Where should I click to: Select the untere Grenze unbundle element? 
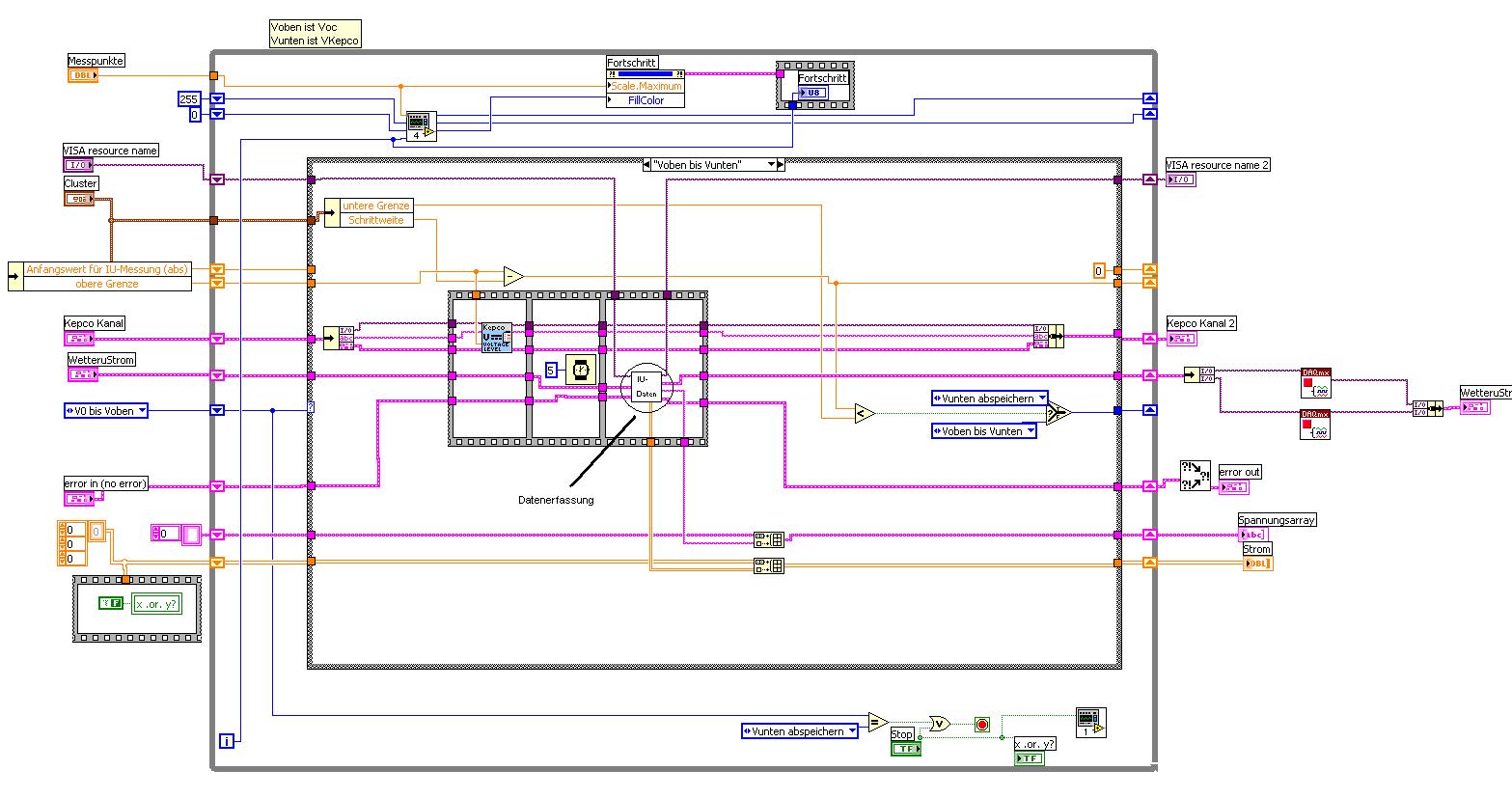[376, 206]
